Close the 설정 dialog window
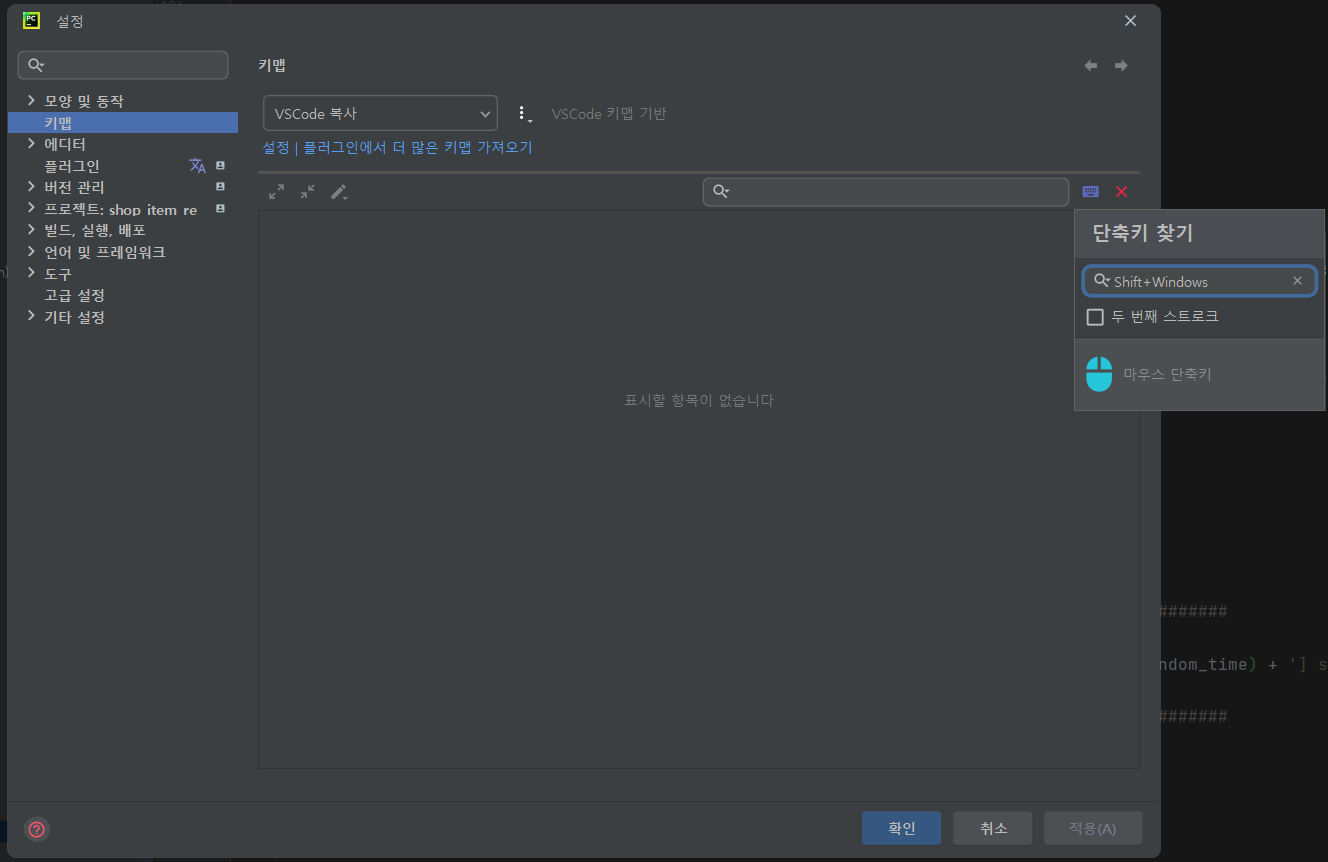Screen dimensions: 1328x862 pyautogui.click(x=1130, y=21)
